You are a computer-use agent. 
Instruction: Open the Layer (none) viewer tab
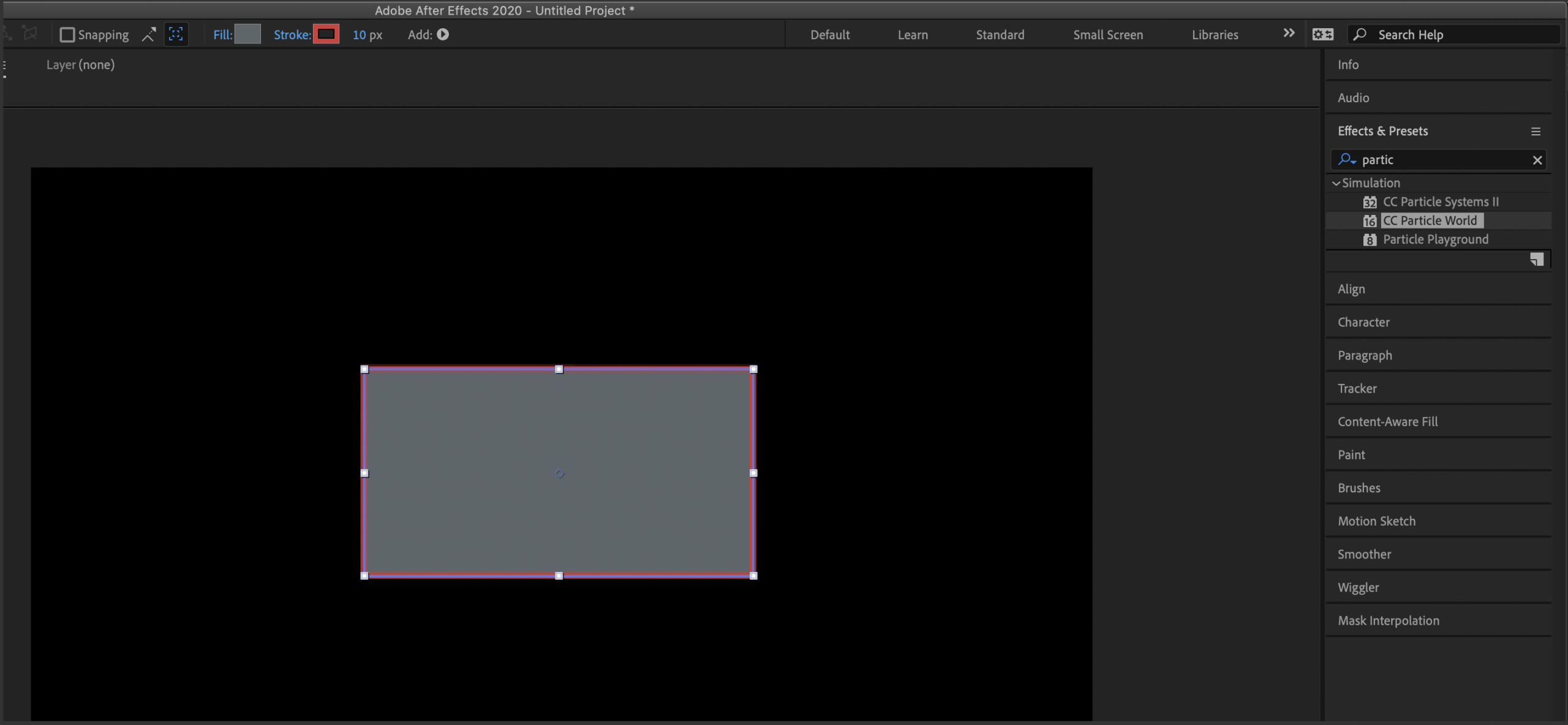(80, 65)
